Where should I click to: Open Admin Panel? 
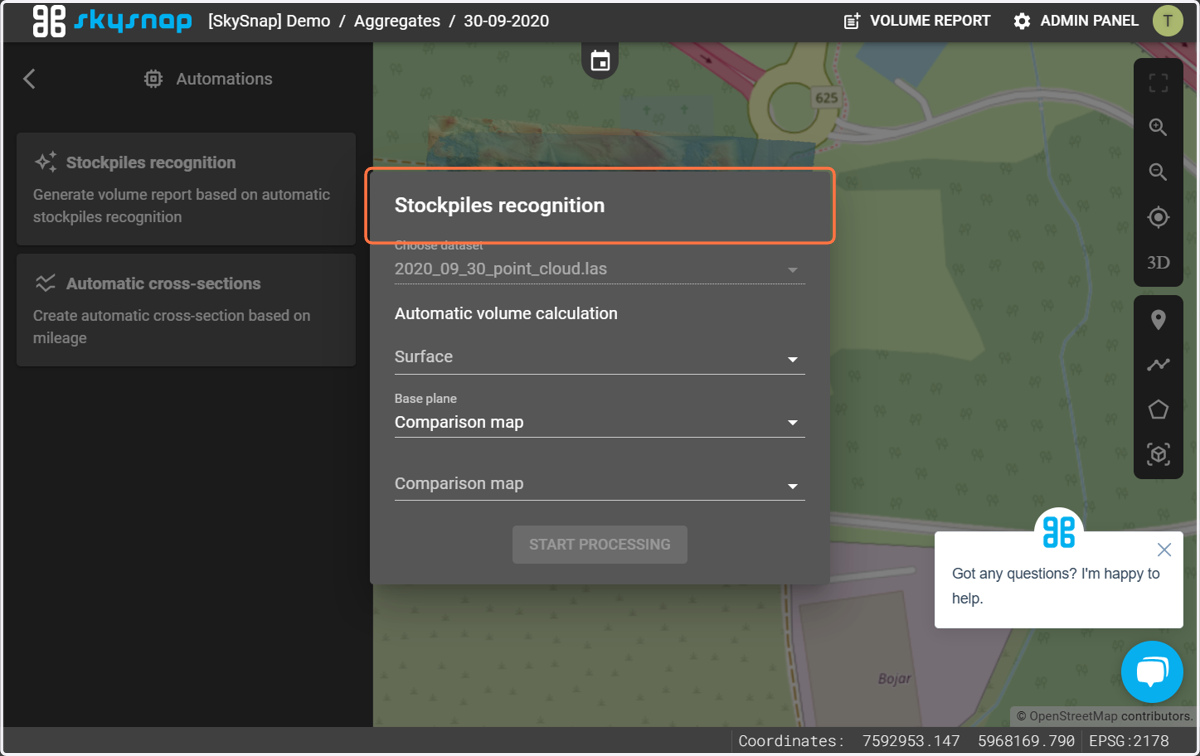click(1076, 21)
